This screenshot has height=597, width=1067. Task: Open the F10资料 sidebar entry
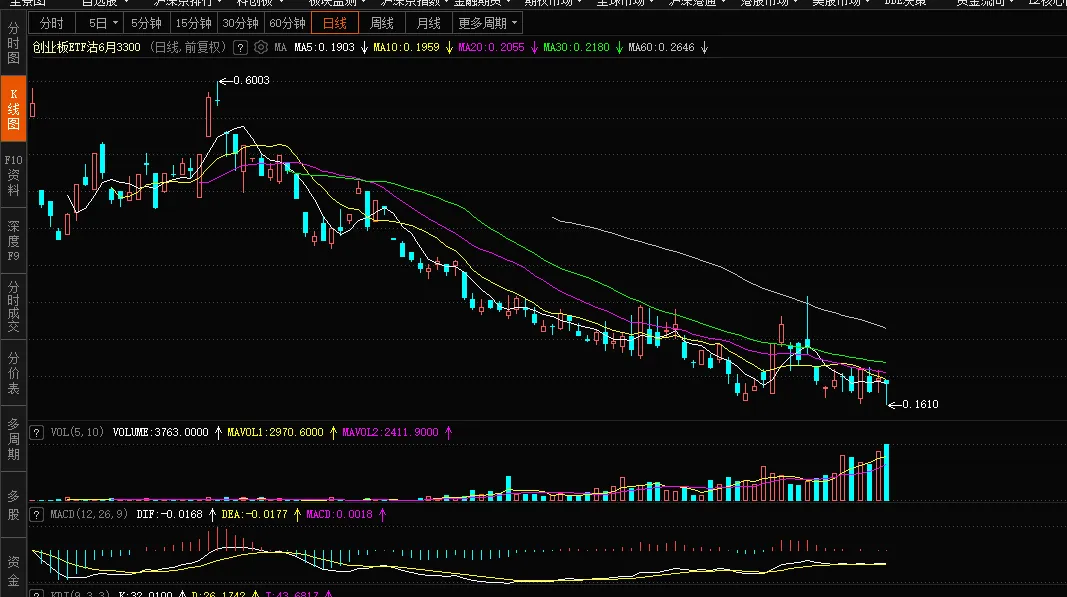(x=13, y=175)
